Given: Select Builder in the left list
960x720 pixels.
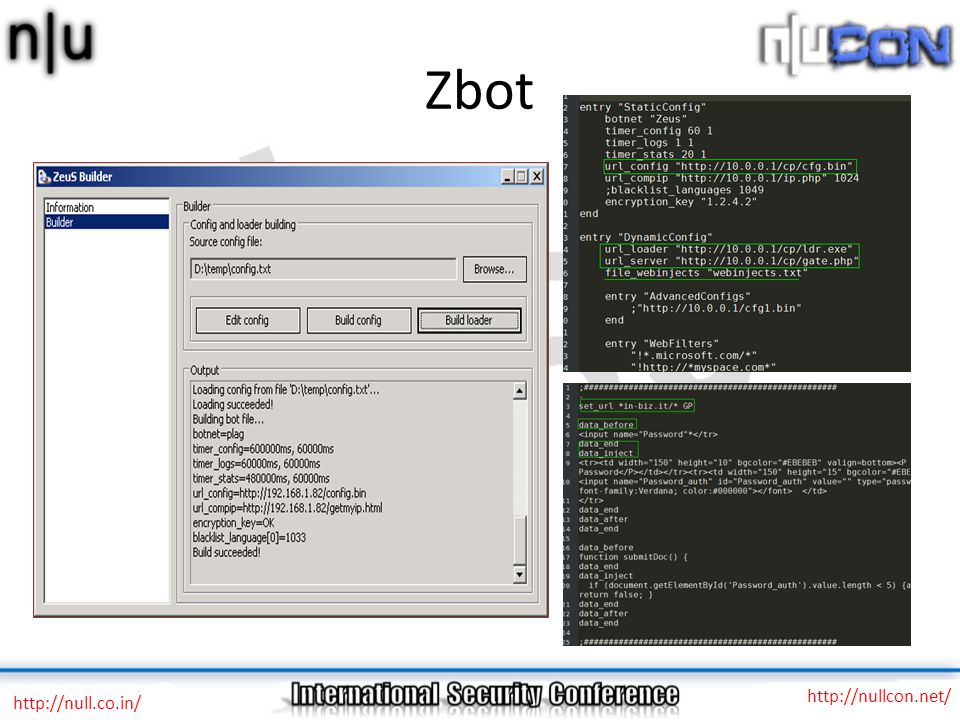Looking at the screenshot, I should pos(106,222).
